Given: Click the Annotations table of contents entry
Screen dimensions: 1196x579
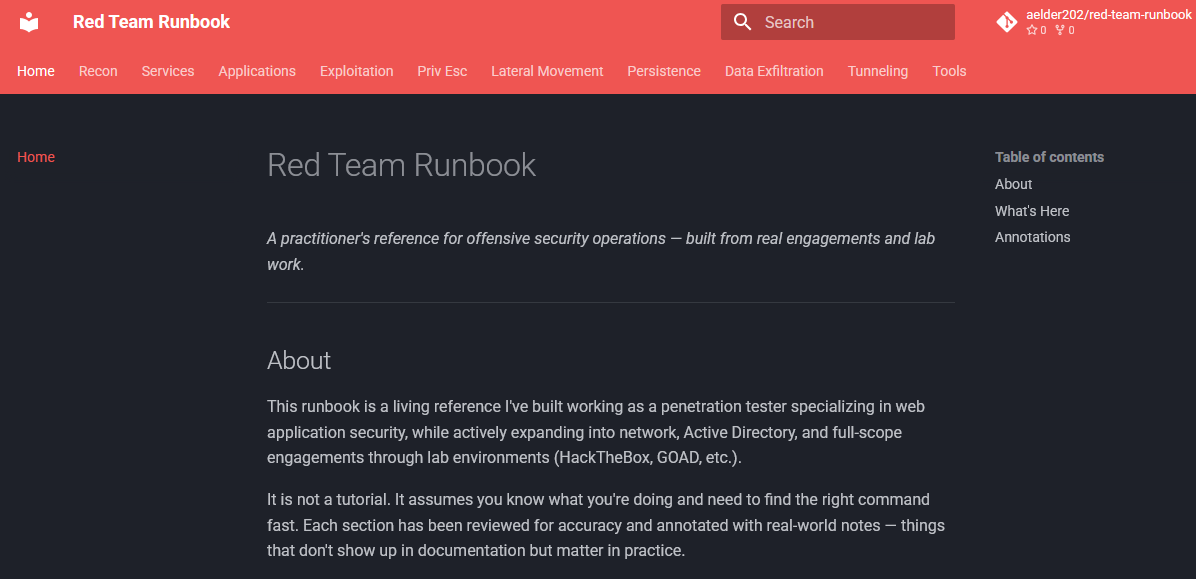Looking at the screenshot, I should (1032, 237).
